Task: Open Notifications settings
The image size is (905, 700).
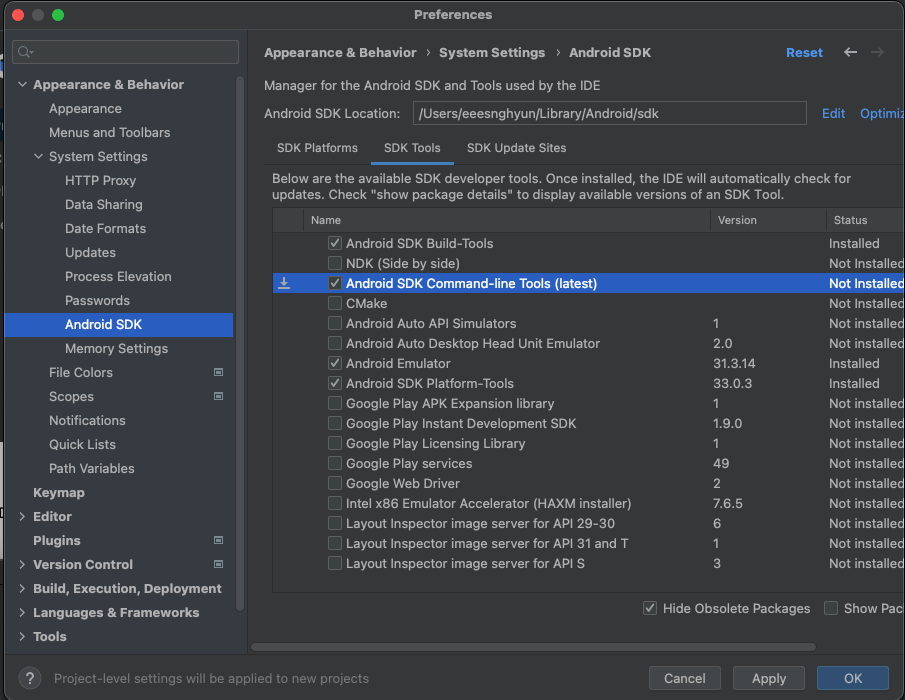Action: [87, 420]
